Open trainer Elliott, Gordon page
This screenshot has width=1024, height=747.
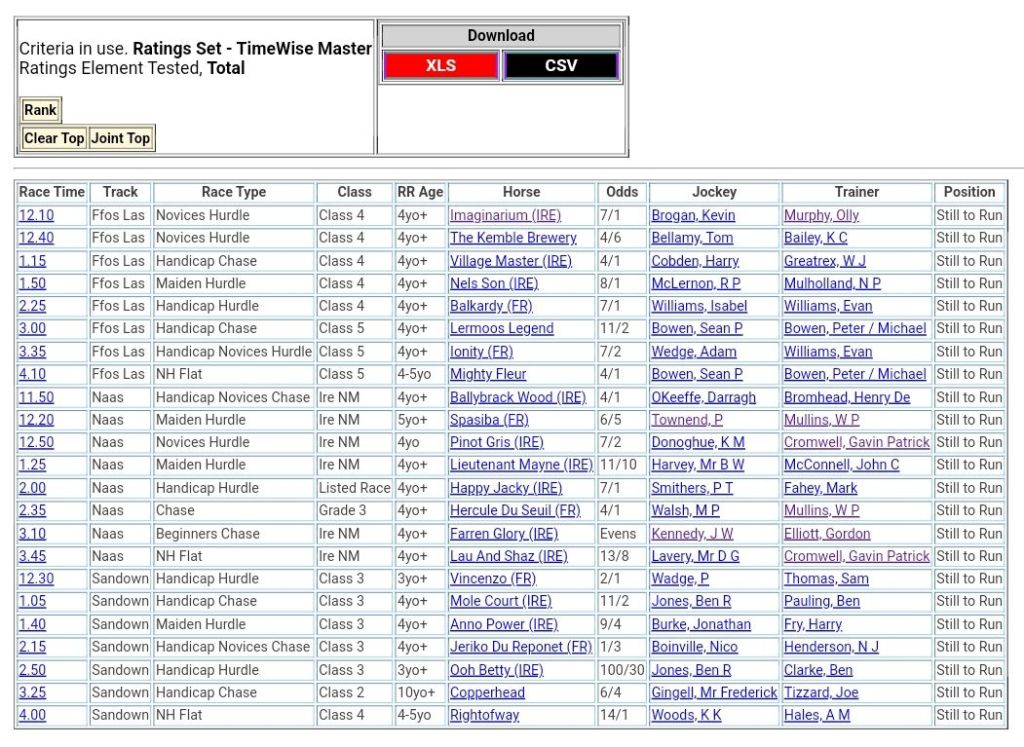coord(826,534)
